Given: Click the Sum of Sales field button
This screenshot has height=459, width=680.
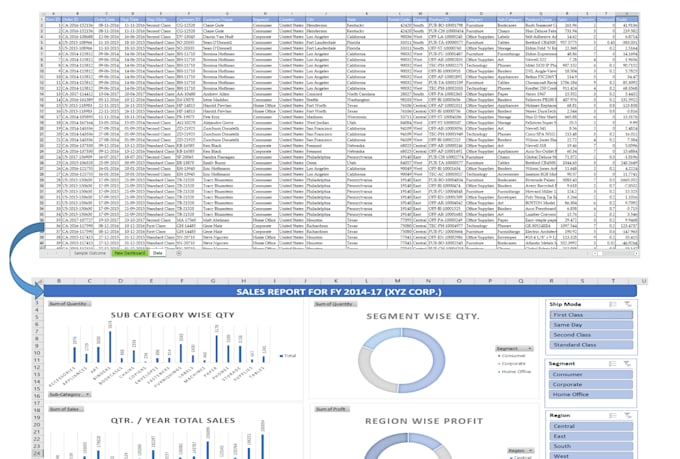Looking at the screenshot, I should coord(66,409).
